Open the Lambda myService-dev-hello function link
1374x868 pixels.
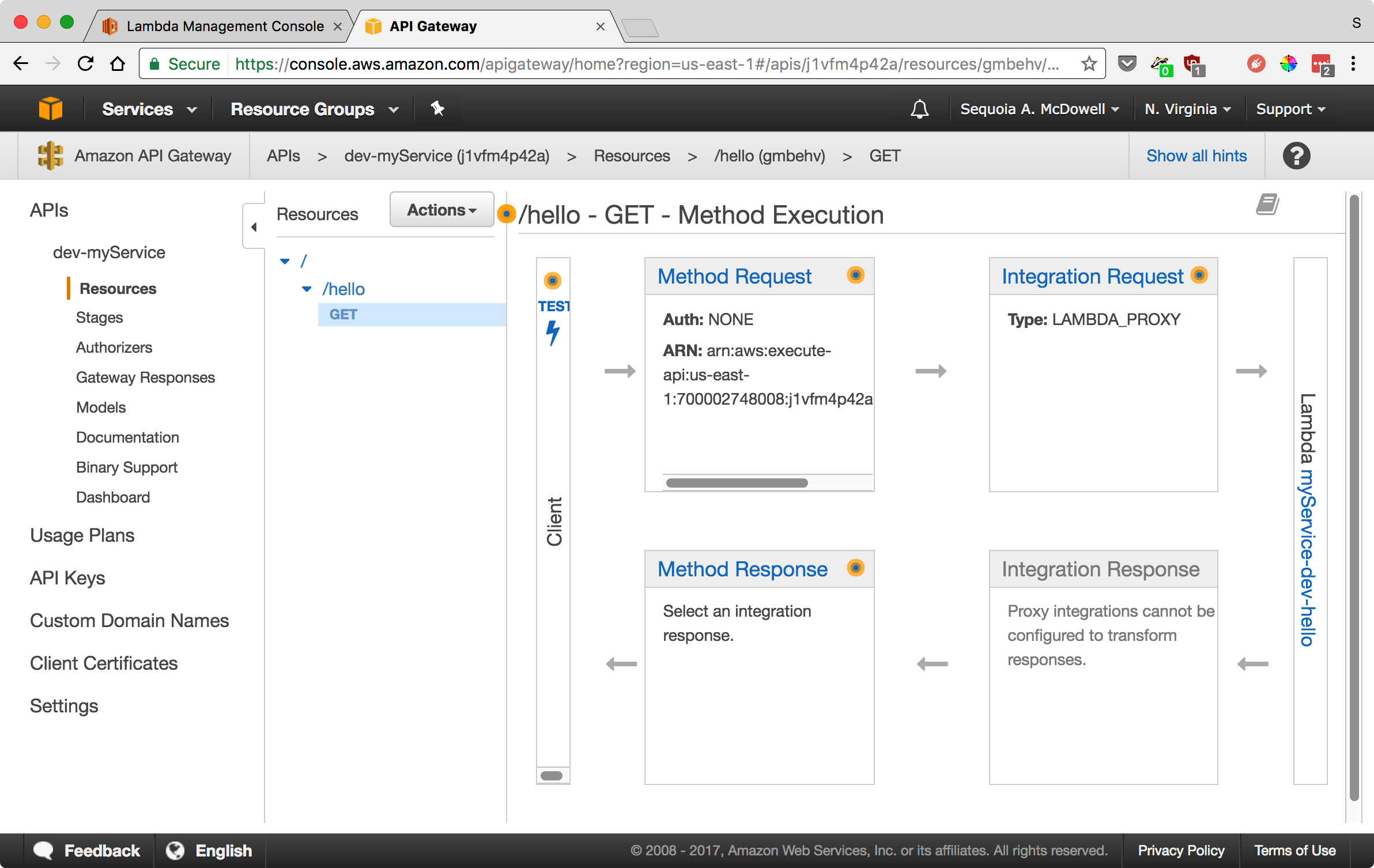pyautogui.click(x=1307, y=558)
